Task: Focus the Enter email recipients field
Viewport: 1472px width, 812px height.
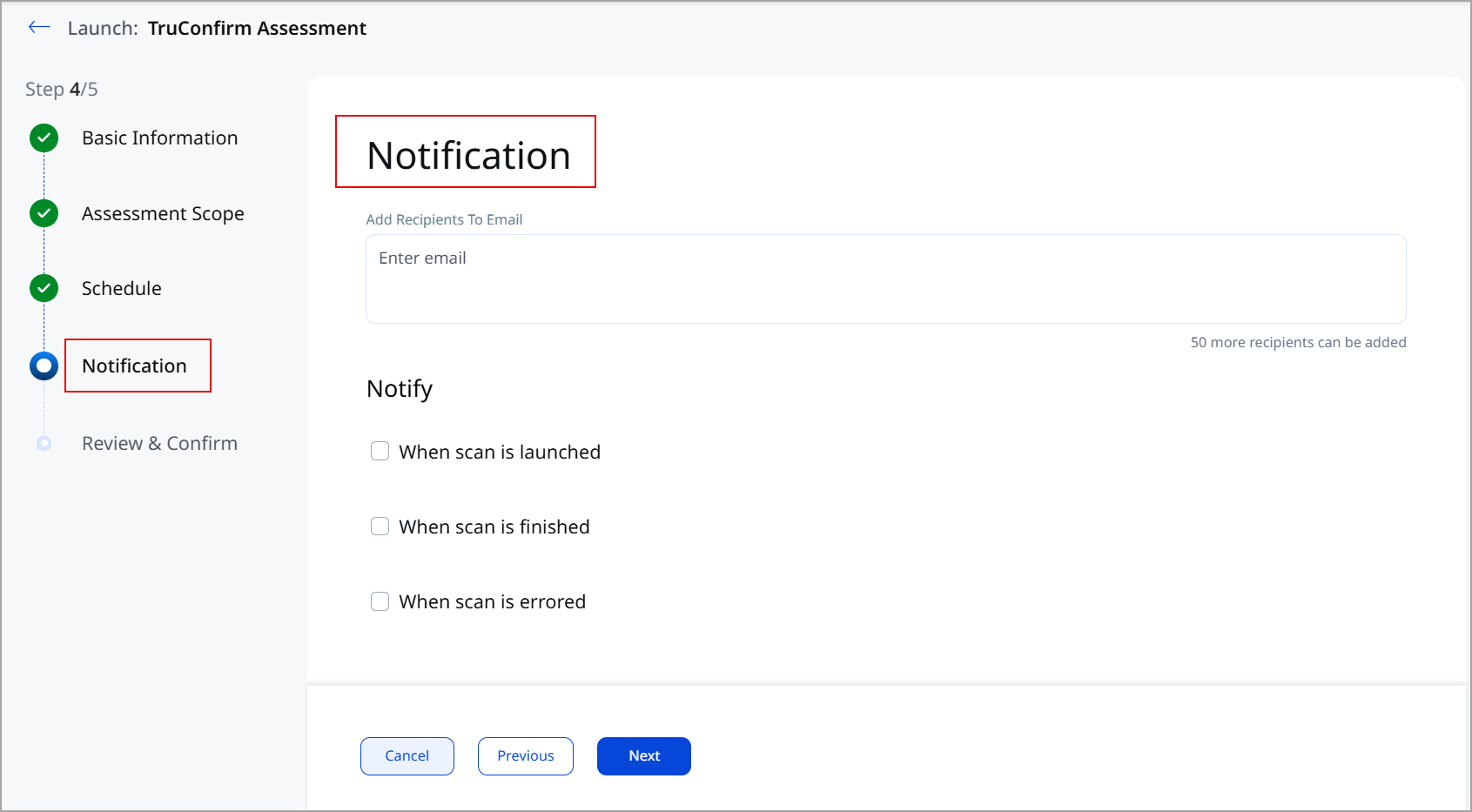Action: [x=885, y=278]
